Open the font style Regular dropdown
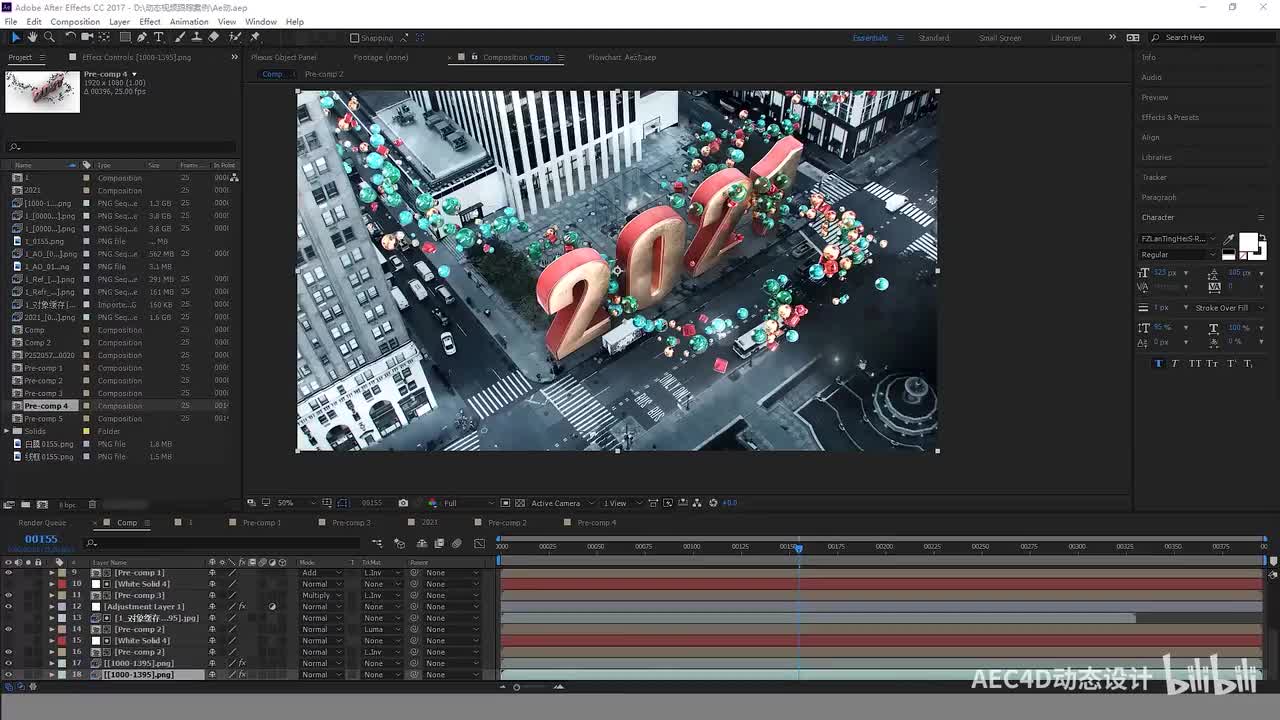 click(1179, 255)
